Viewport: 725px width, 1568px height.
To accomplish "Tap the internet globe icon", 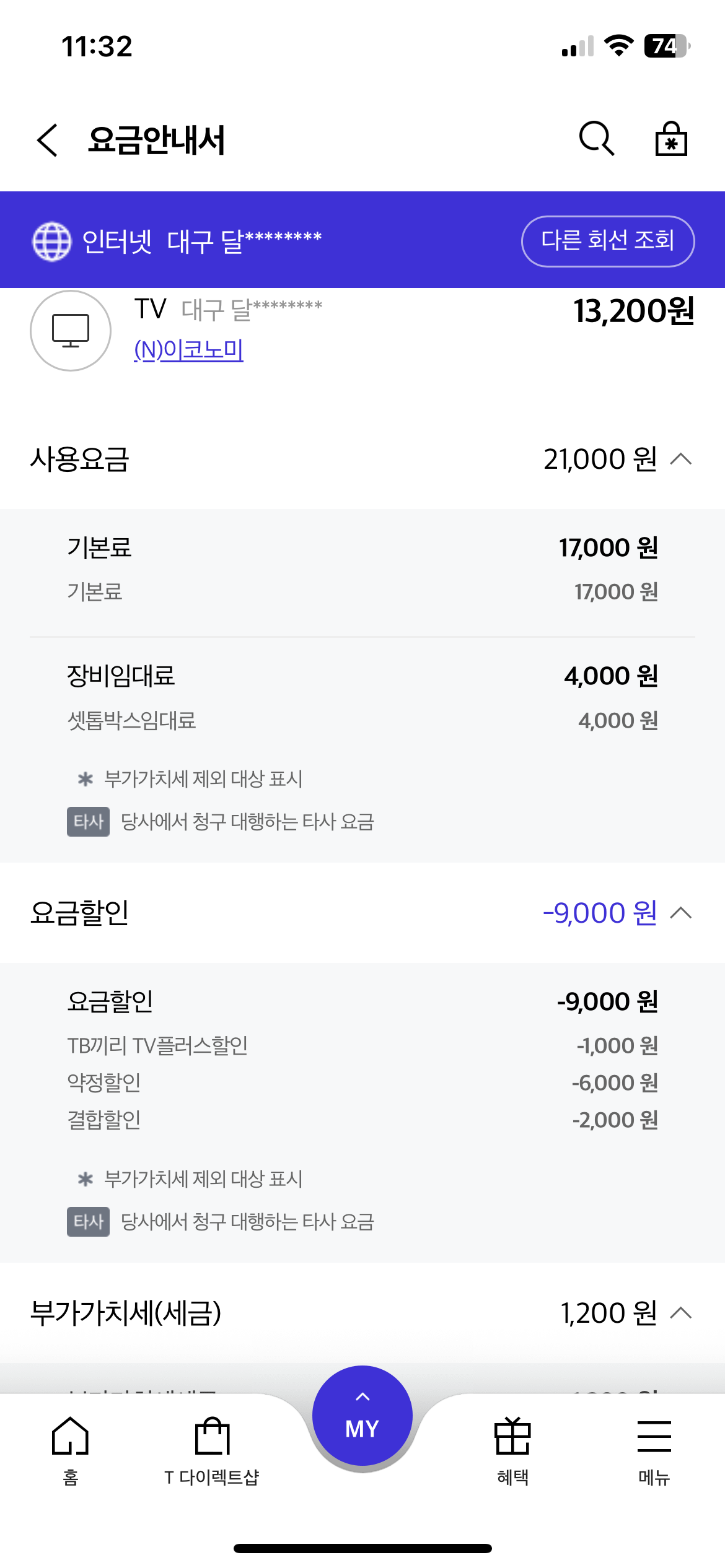I will pos(51,241).
